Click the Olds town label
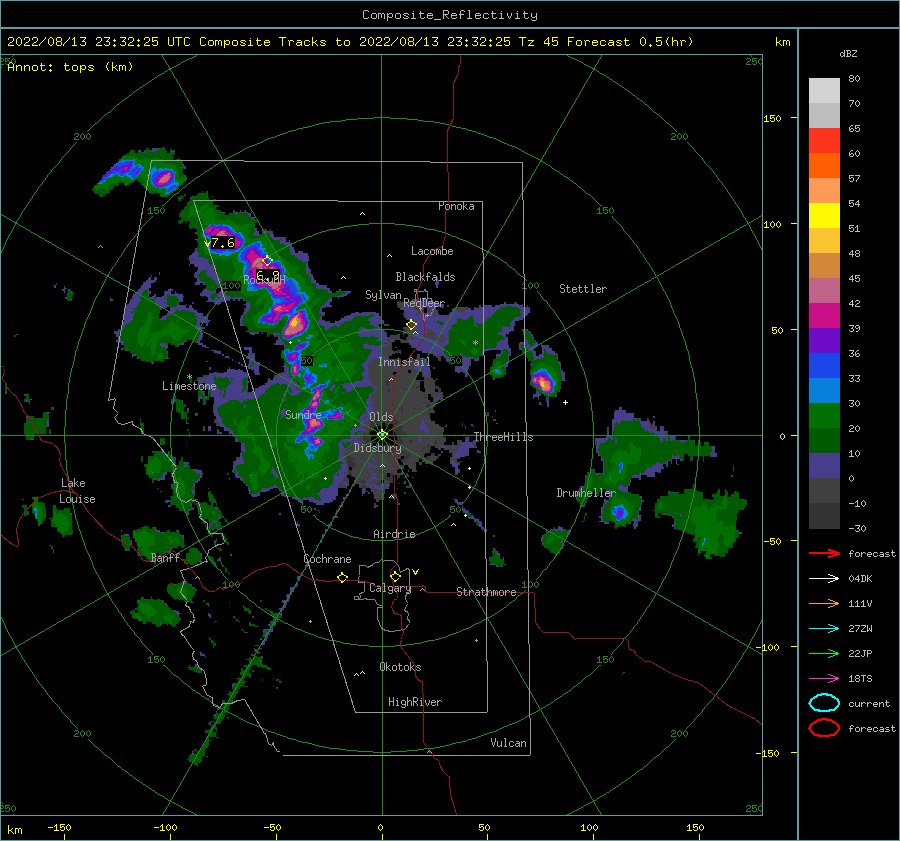Viewport: 900px width, 841px height. coord(381,417)
